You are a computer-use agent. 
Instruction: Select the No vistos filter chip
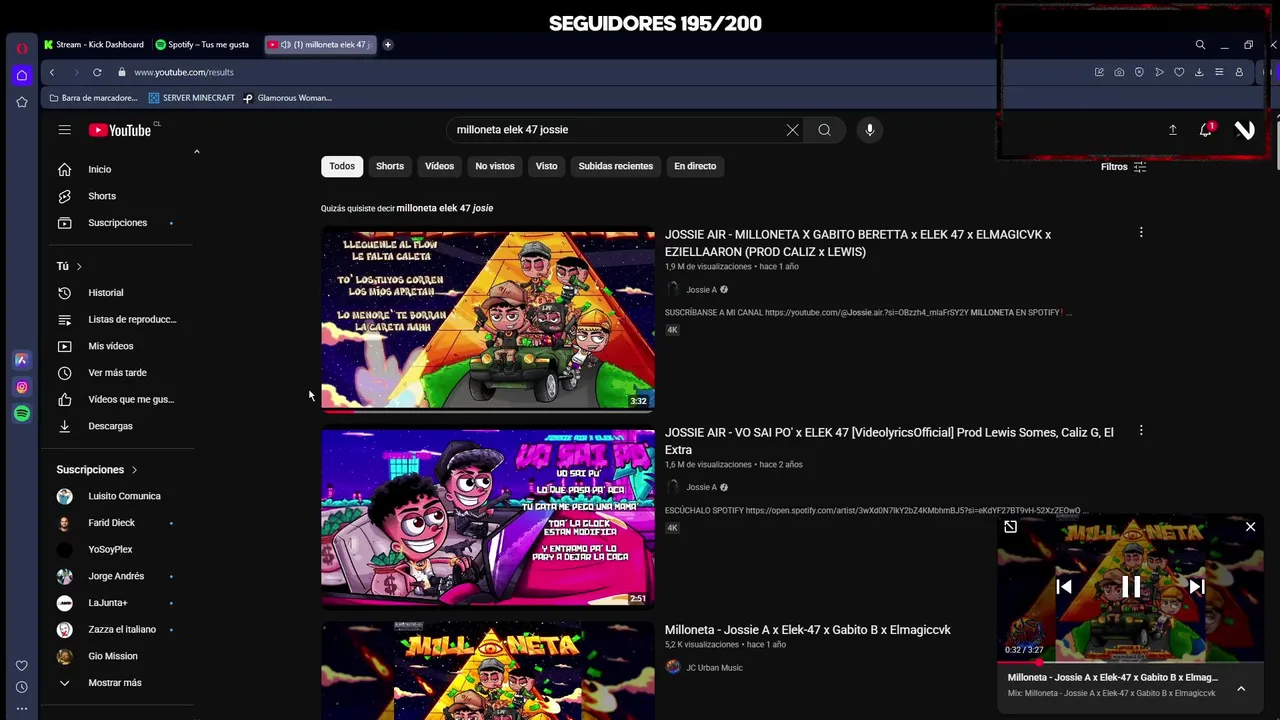tap(495, 166)
